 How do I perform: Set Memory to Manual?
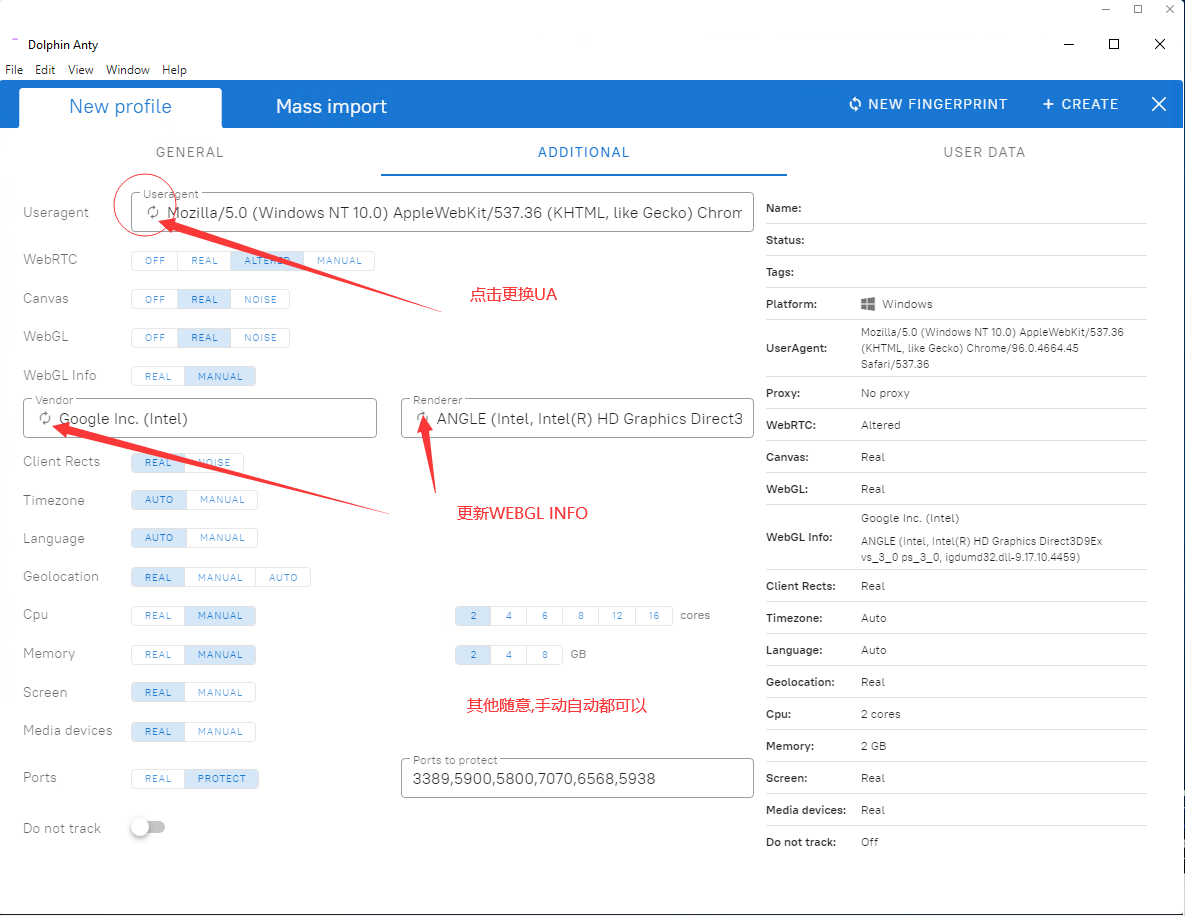tap(220, 655)
